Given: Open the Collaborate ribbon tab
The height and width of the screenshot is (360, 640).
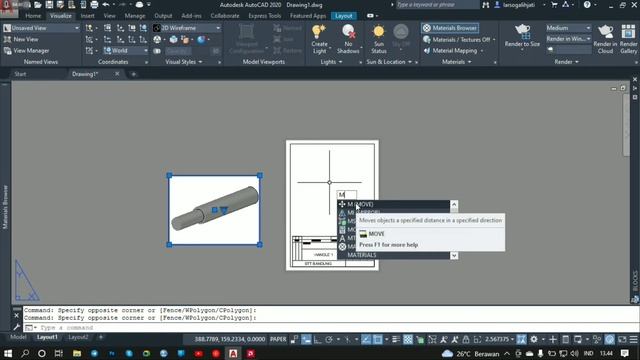Looking at the screenshot, I should [x=225, y=16].
